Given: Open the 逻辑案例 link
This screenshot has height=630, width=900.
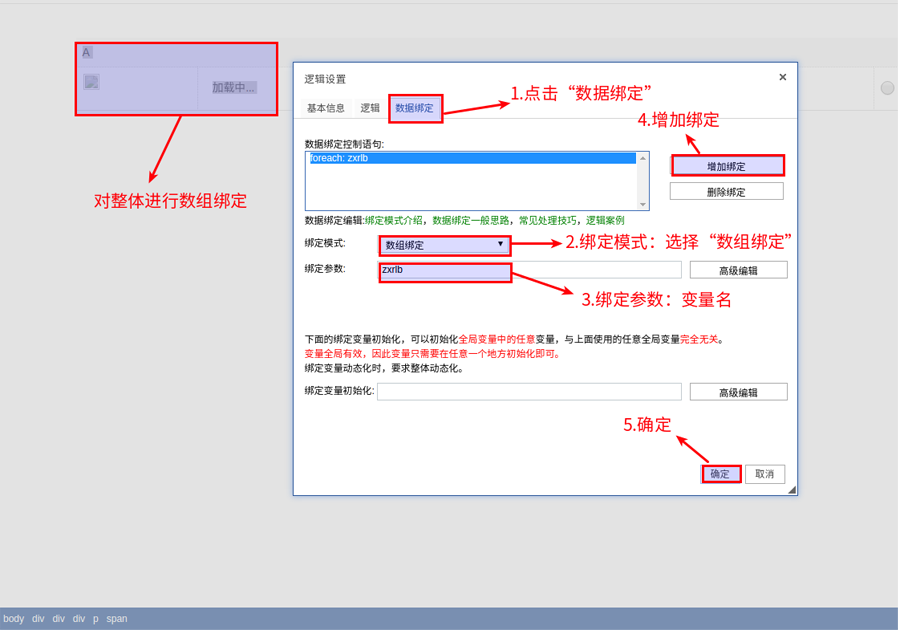Looking at the screenshot, I should 604,220.
